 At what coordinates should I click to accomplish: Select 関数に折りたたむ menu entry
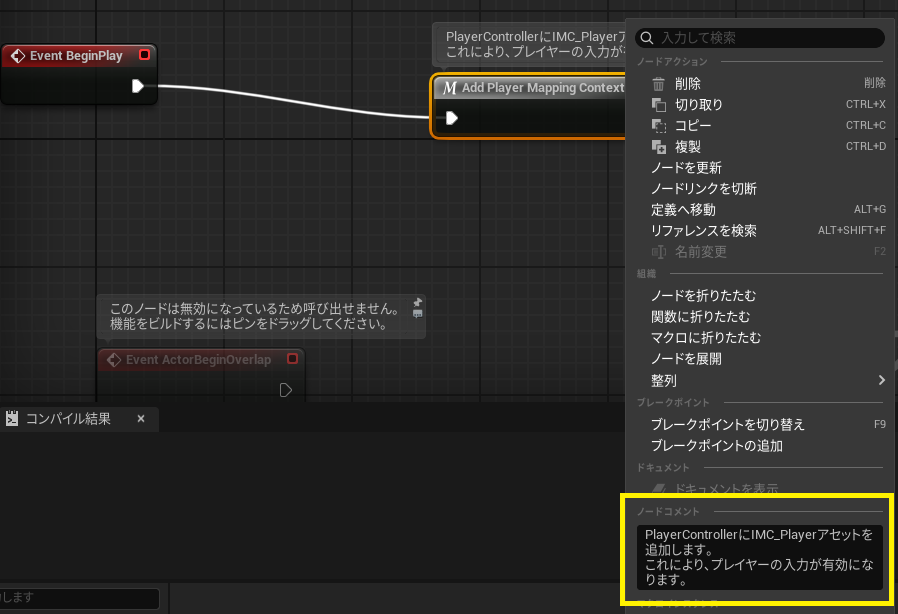tap(762, 317)
